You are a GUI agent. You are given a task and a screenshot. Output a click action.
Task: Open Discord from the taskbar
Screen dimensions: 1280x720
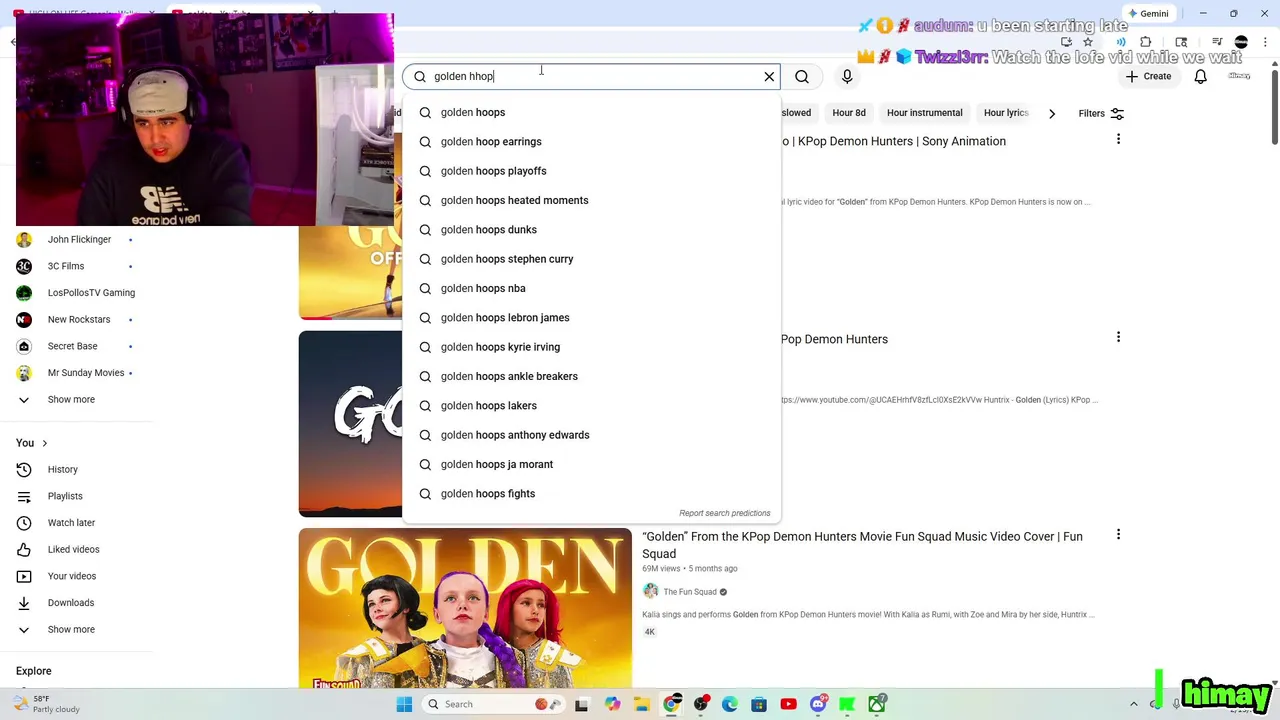(x=818, y=704)
